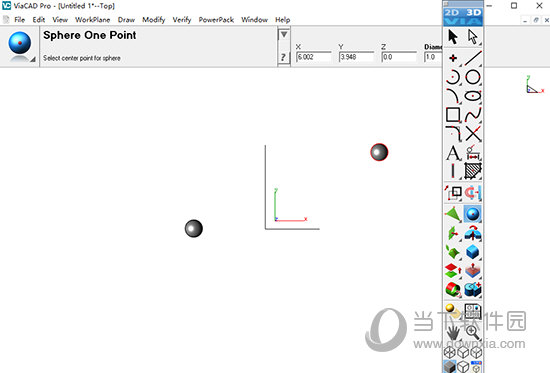Select the Dimension tool
Image resolution: width=550 pixels, height=373 pixels.
(473, 153)
